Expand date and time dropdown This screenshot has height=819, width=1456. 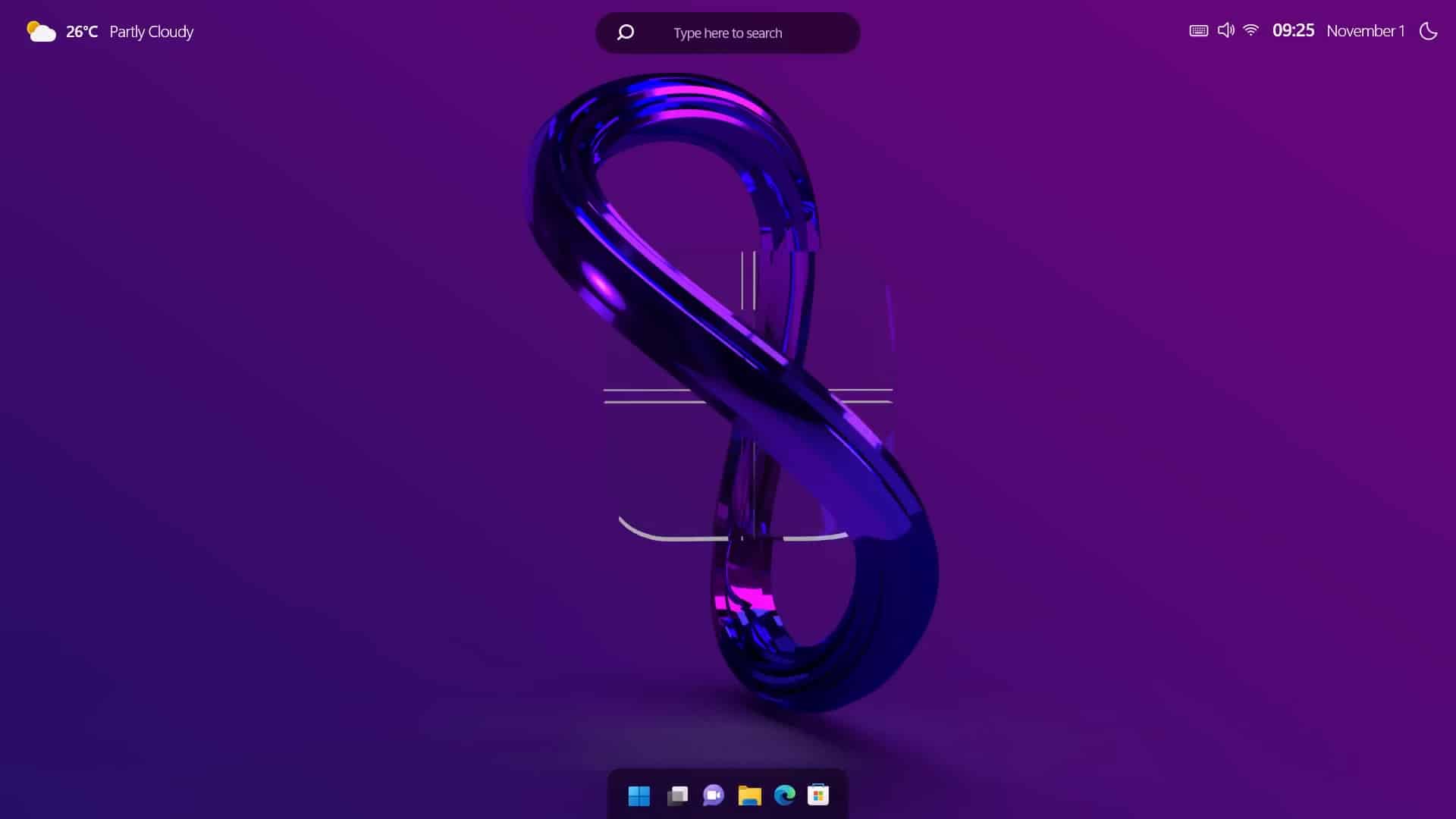1337,30
